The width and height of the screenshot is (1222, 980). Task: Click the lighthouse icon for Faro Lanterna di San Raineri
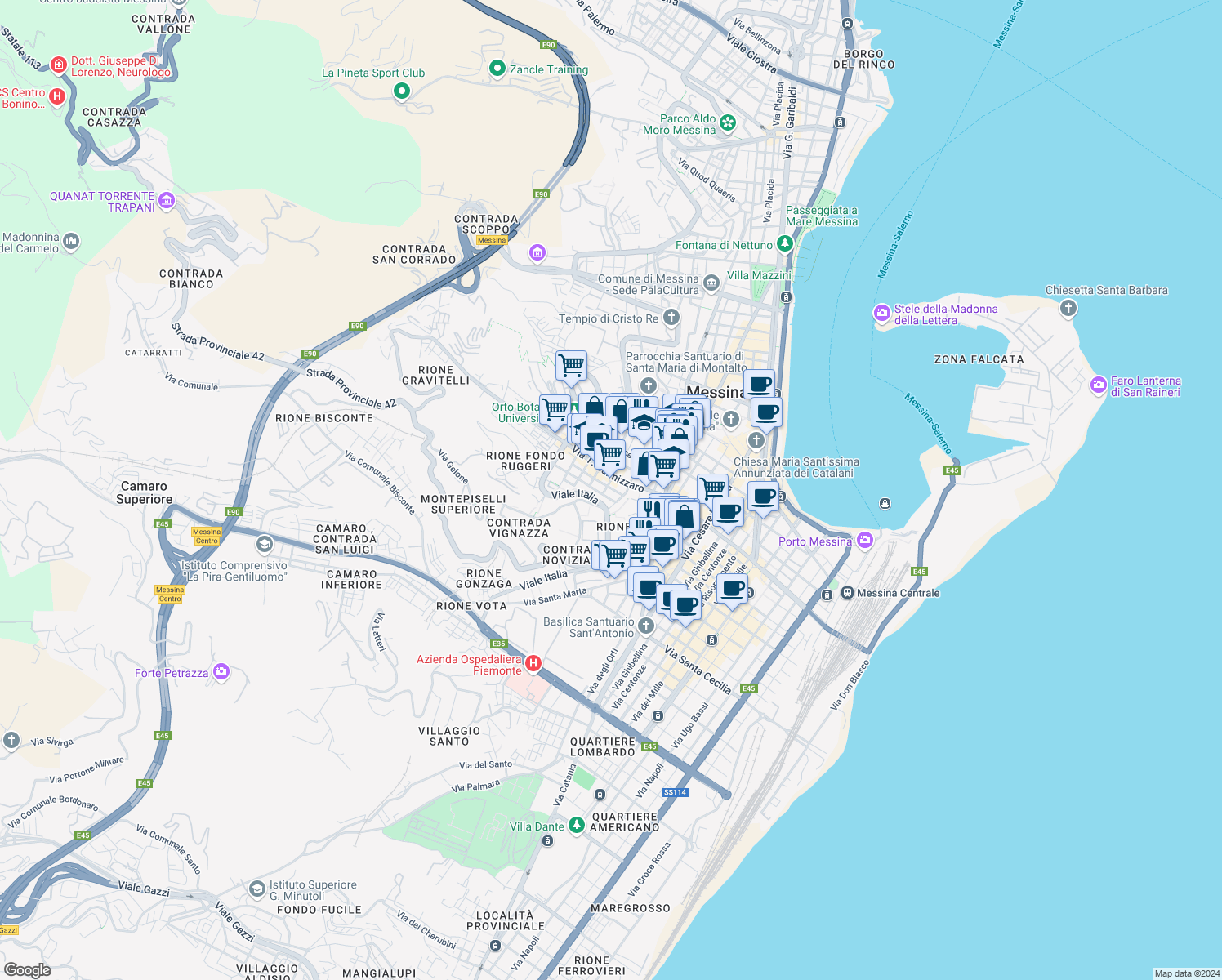click(1098, 385)
